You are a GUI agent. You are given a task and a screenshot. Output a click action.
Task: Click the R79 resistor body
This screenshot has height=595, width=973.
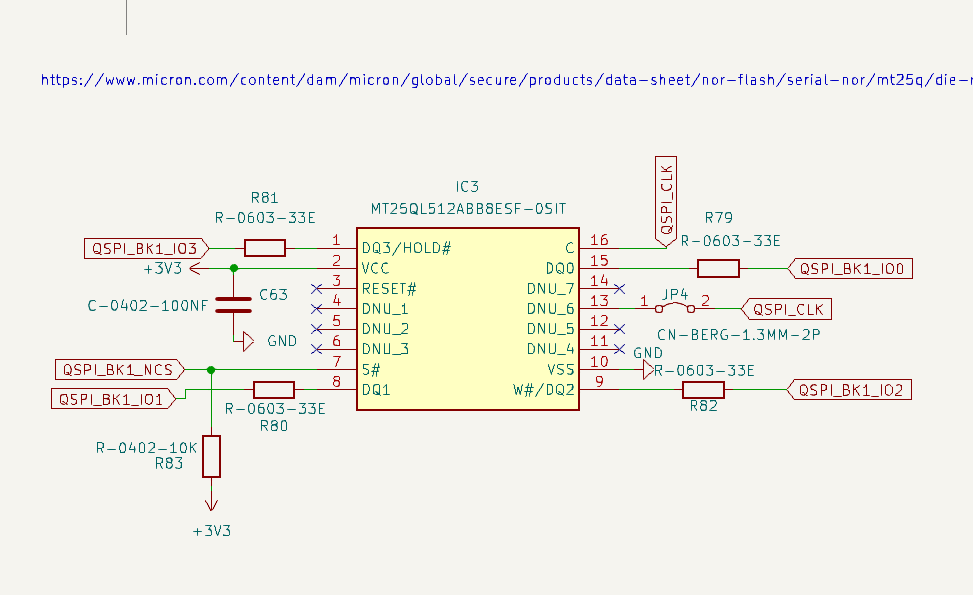(x=717, y=268)
